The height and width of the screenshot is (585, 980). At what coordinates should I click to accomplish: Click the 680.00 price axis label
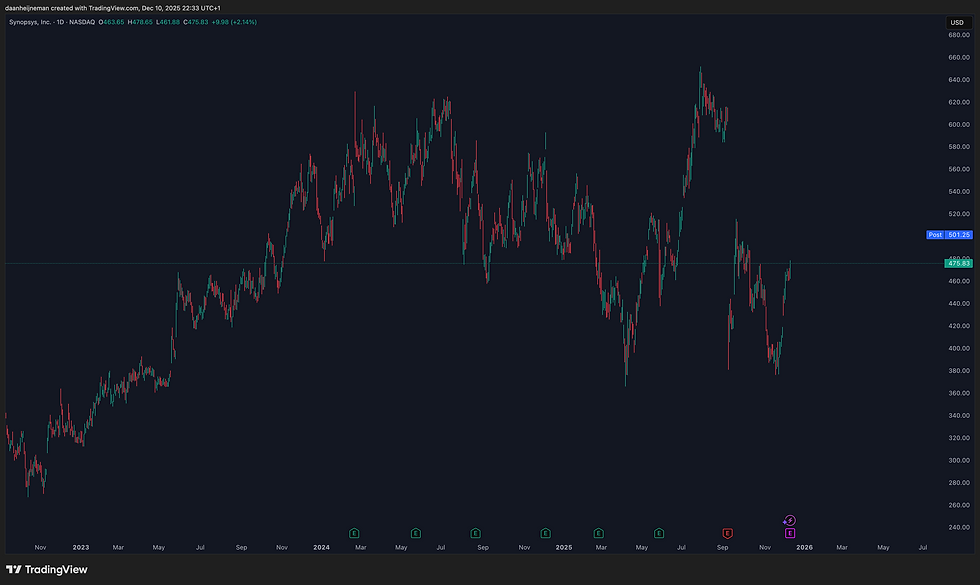tap(959, 35)
